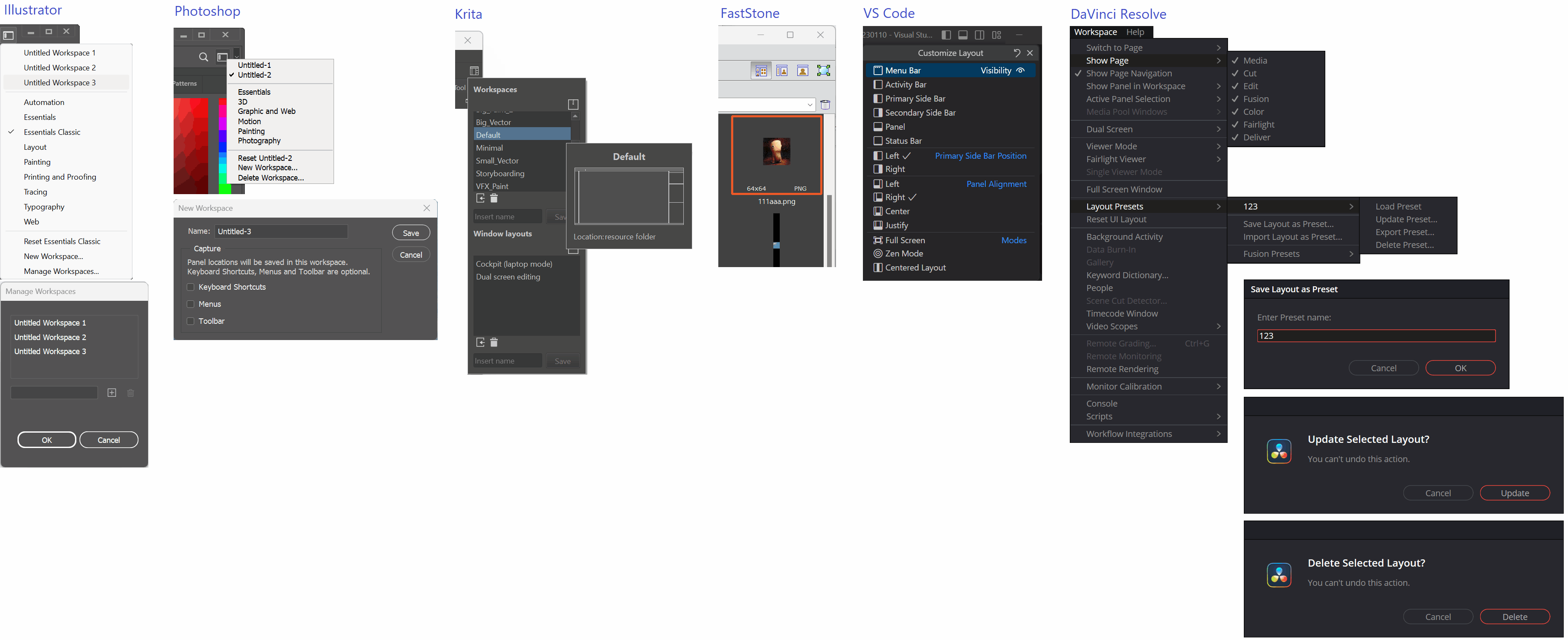Image resolution: width=1568 pixels, height=640 pixels.
Task: Check the Toolbar checkbox
Action: pyautogui.click(x=191, y=321)
